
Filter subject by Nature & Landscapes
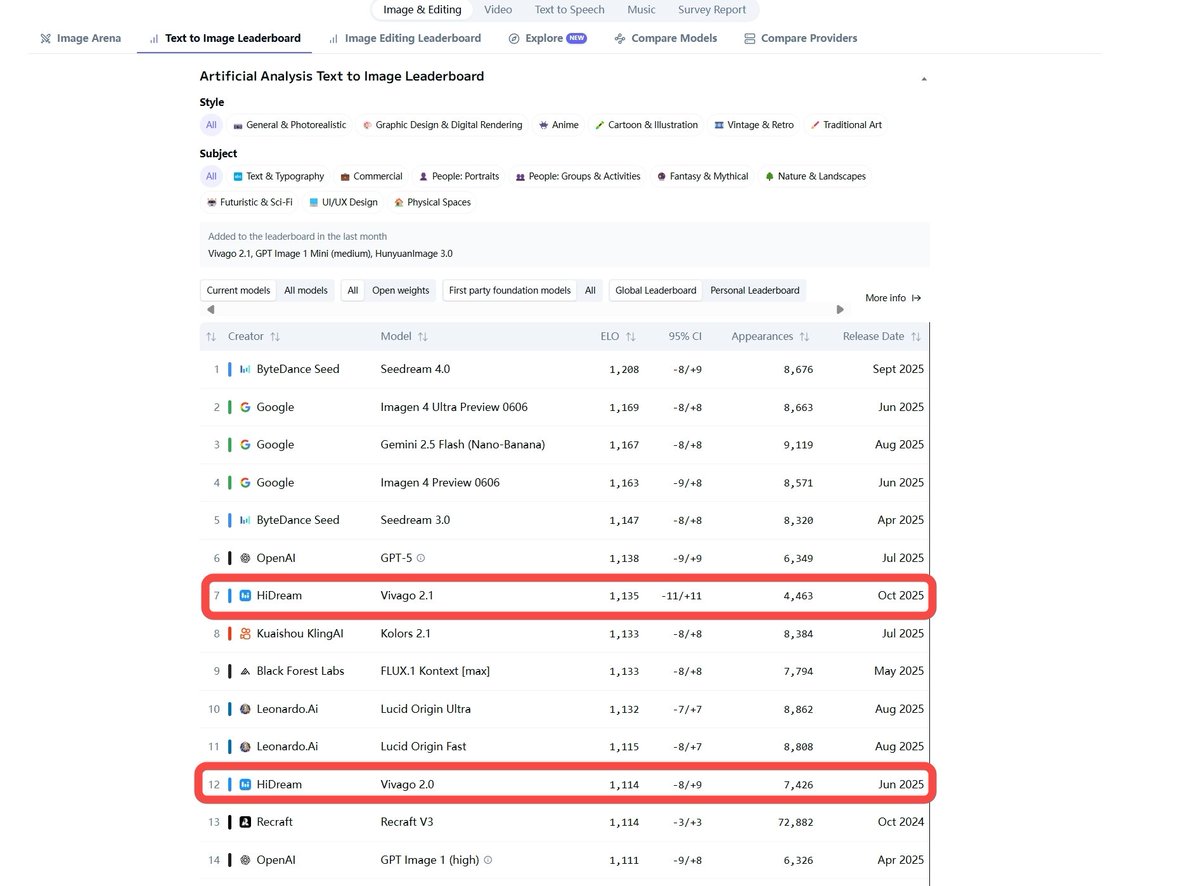point(815,176)
